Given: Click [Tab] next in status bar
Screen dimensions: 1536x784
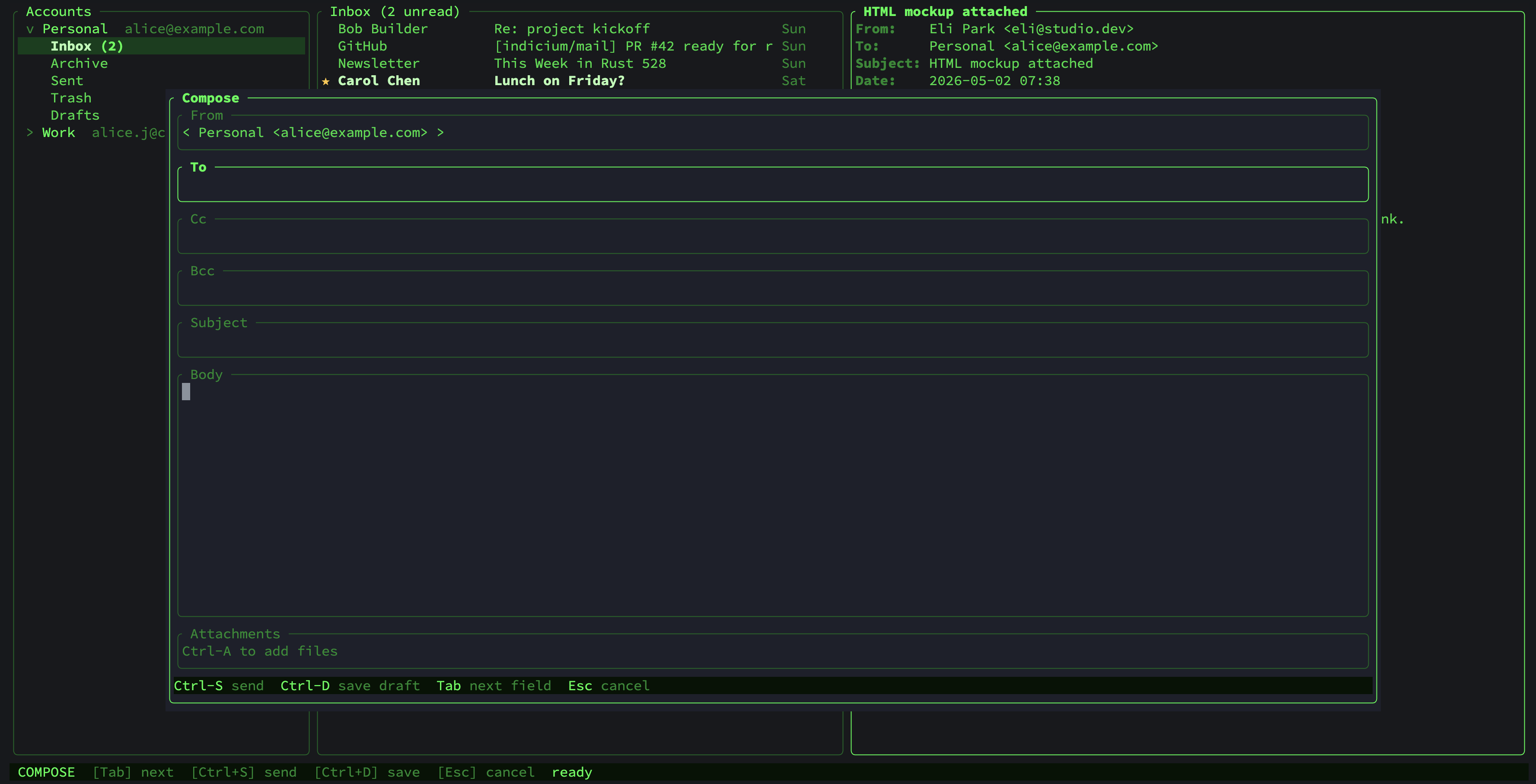Looking at the screenshot, I should pos(133,773).
